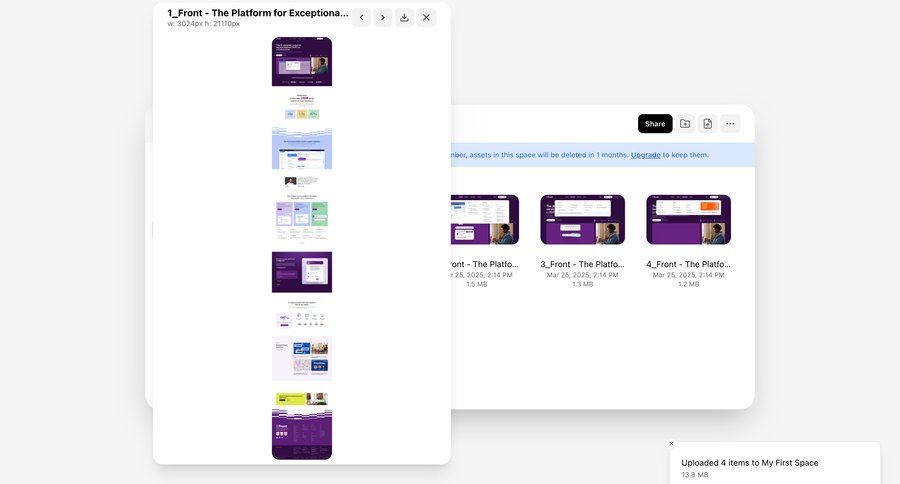Dismiss the upload notification with the X
The width and height of the screenshot is (900, 484).
point(671,443)
